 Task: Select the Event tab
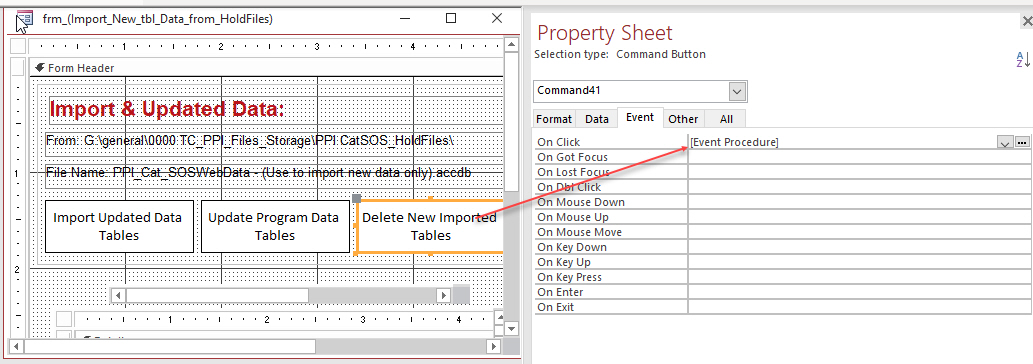(x=640, y=117)
